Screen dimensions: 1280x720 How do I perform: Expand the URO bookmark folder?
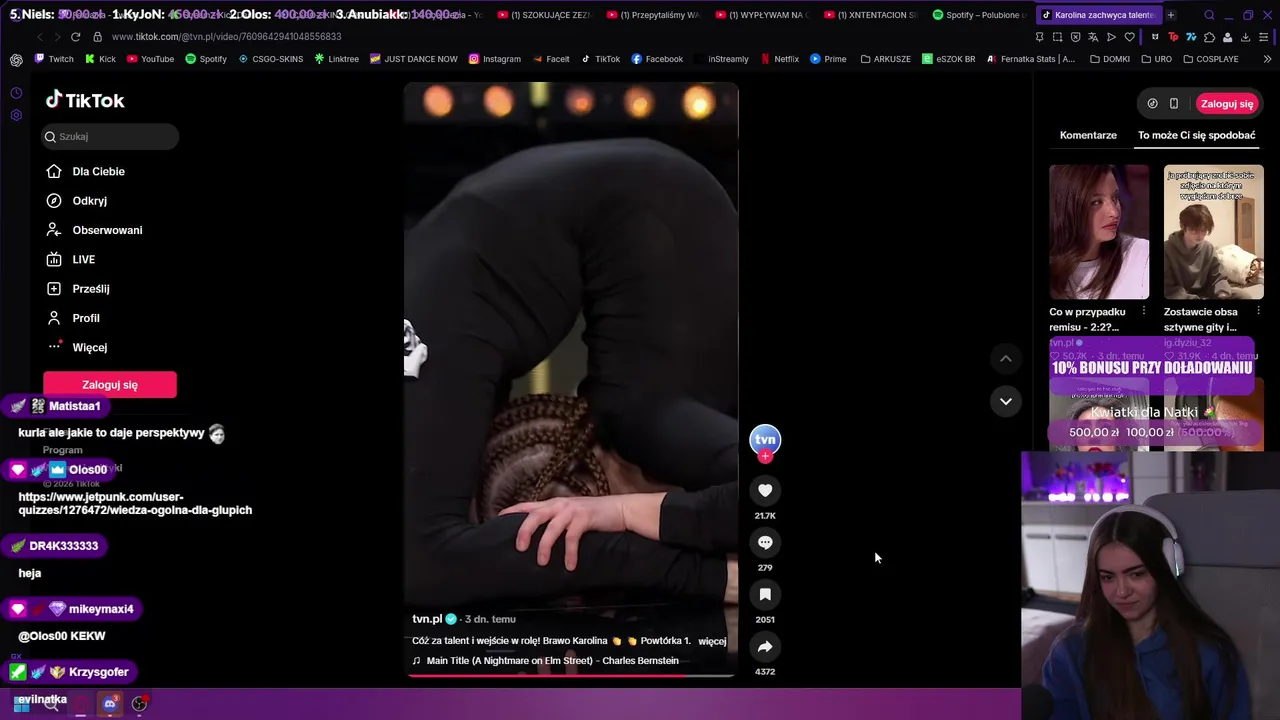[x=1155, y=59]
